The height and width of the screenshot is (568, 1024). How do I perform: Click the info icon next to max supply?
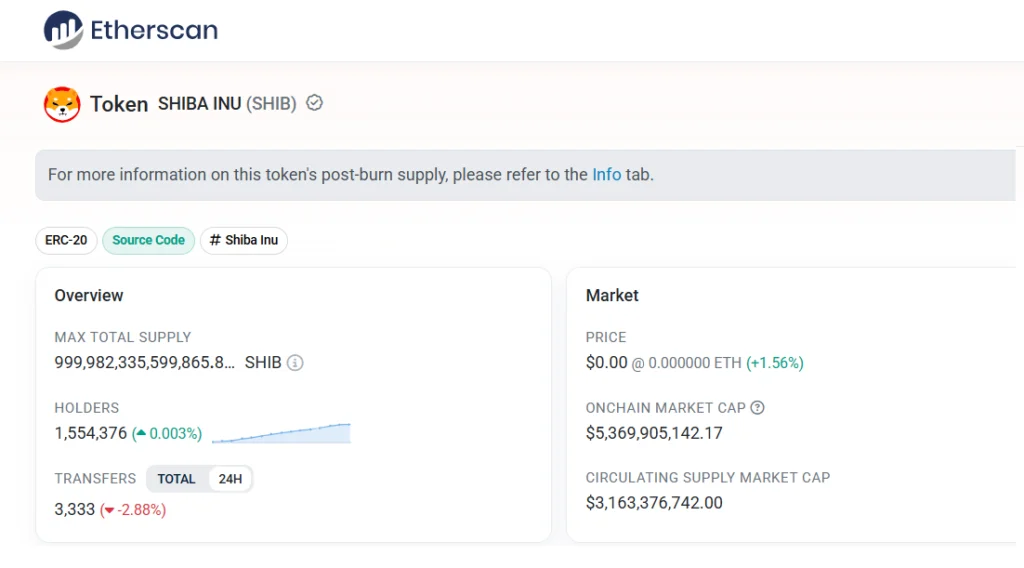pos(295,363)
